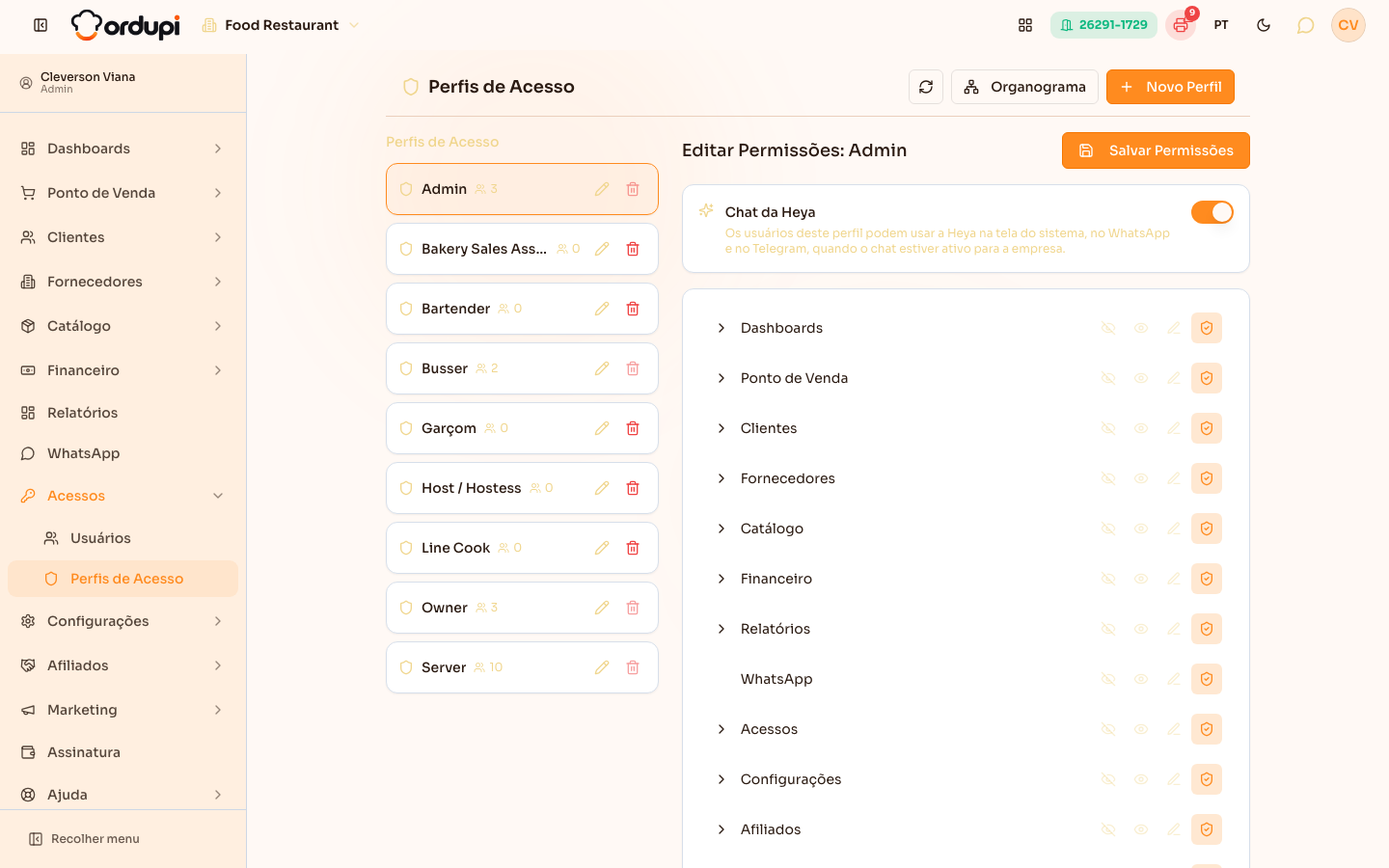Viewport: 1389px width, 868px height.
Task: Edit the Owner profile
Action: point(602,608)
